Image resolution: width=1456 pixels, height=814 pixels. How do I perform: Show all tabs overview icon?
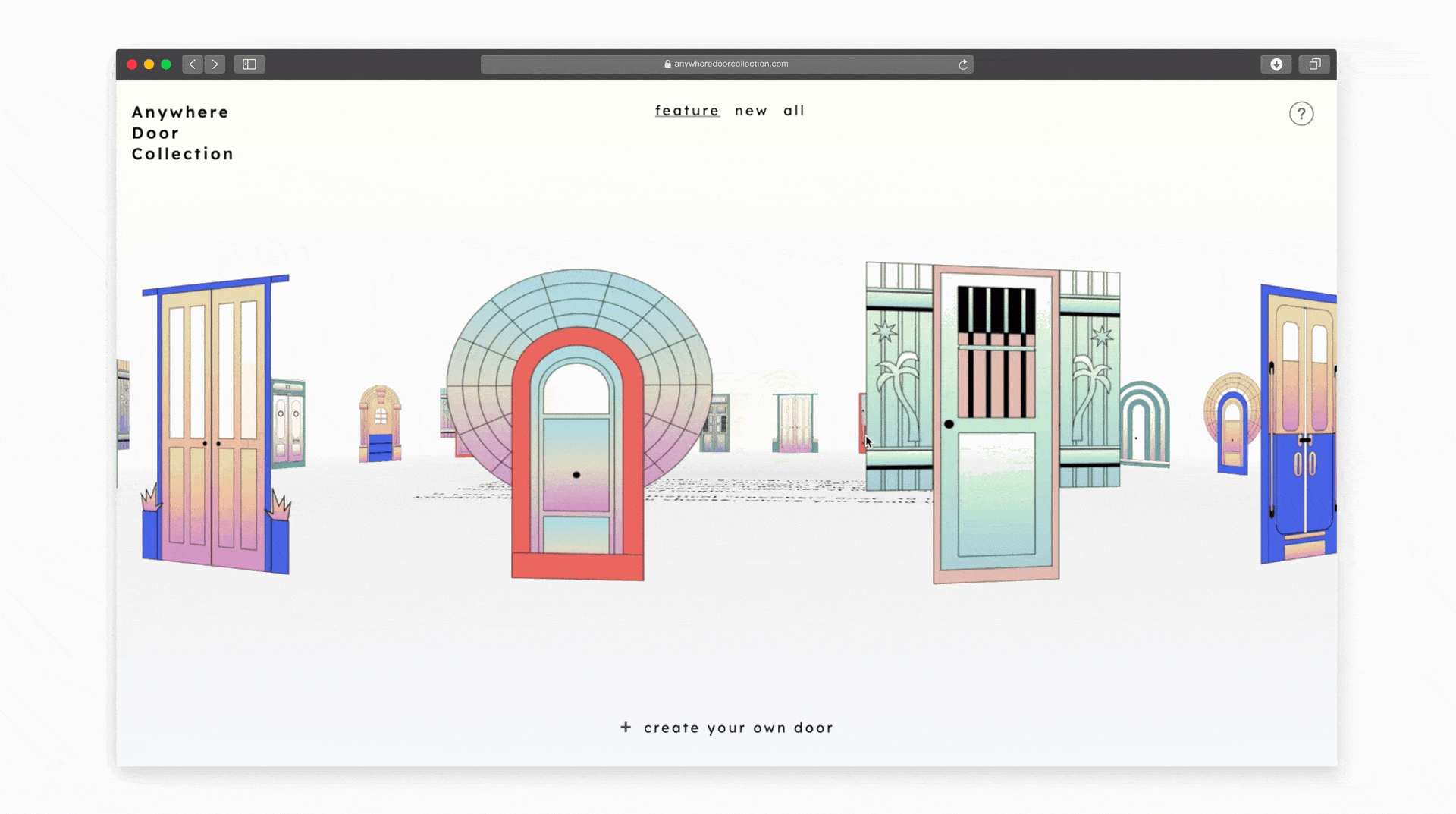(1315, 64)
